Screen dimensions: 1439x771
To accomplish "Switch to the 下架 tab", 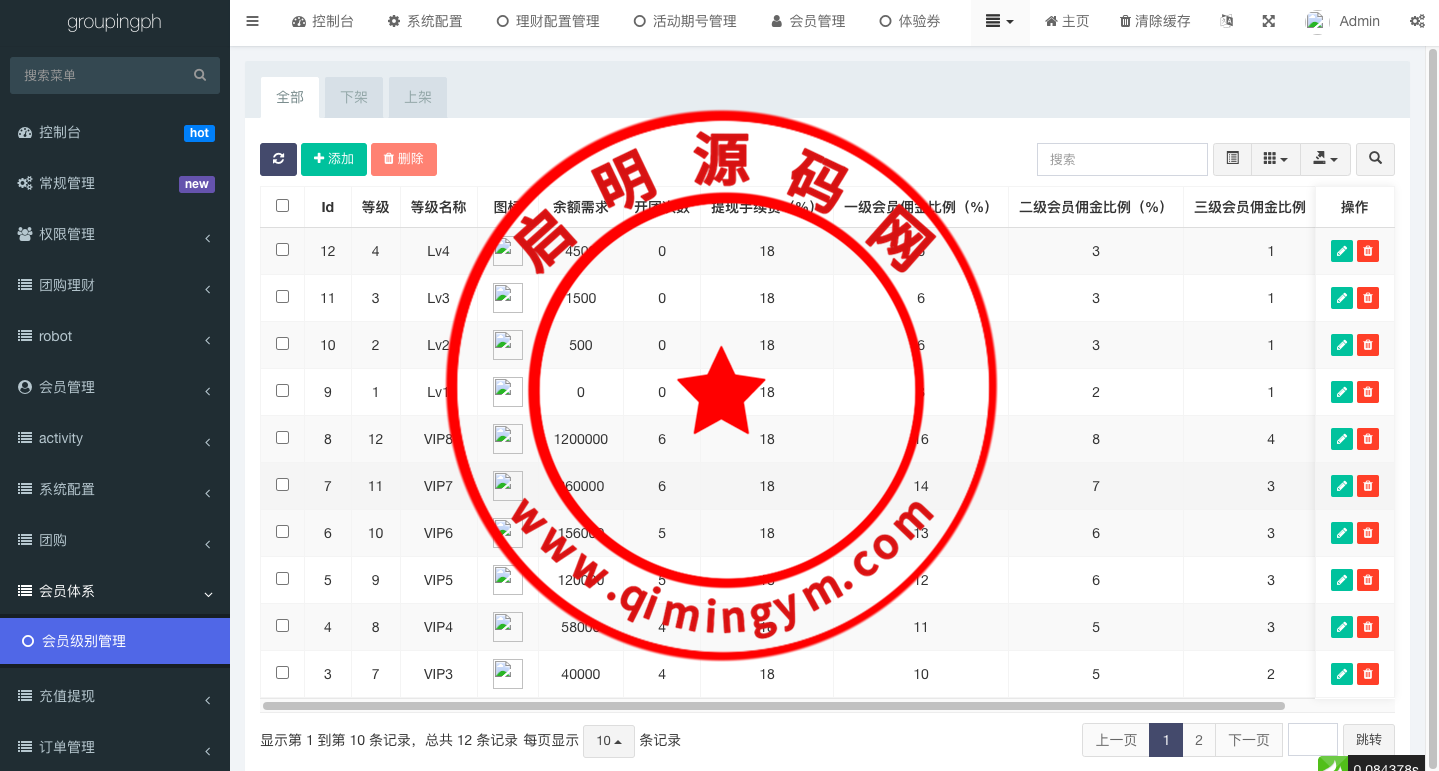I will 354,97.
